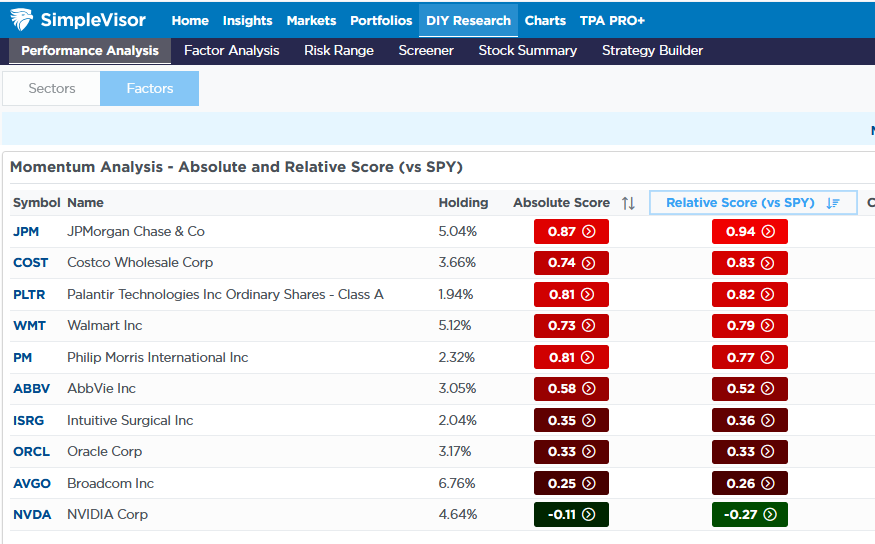Click the AVGO symbol link

pyautogui.click(x=32, y=484)
